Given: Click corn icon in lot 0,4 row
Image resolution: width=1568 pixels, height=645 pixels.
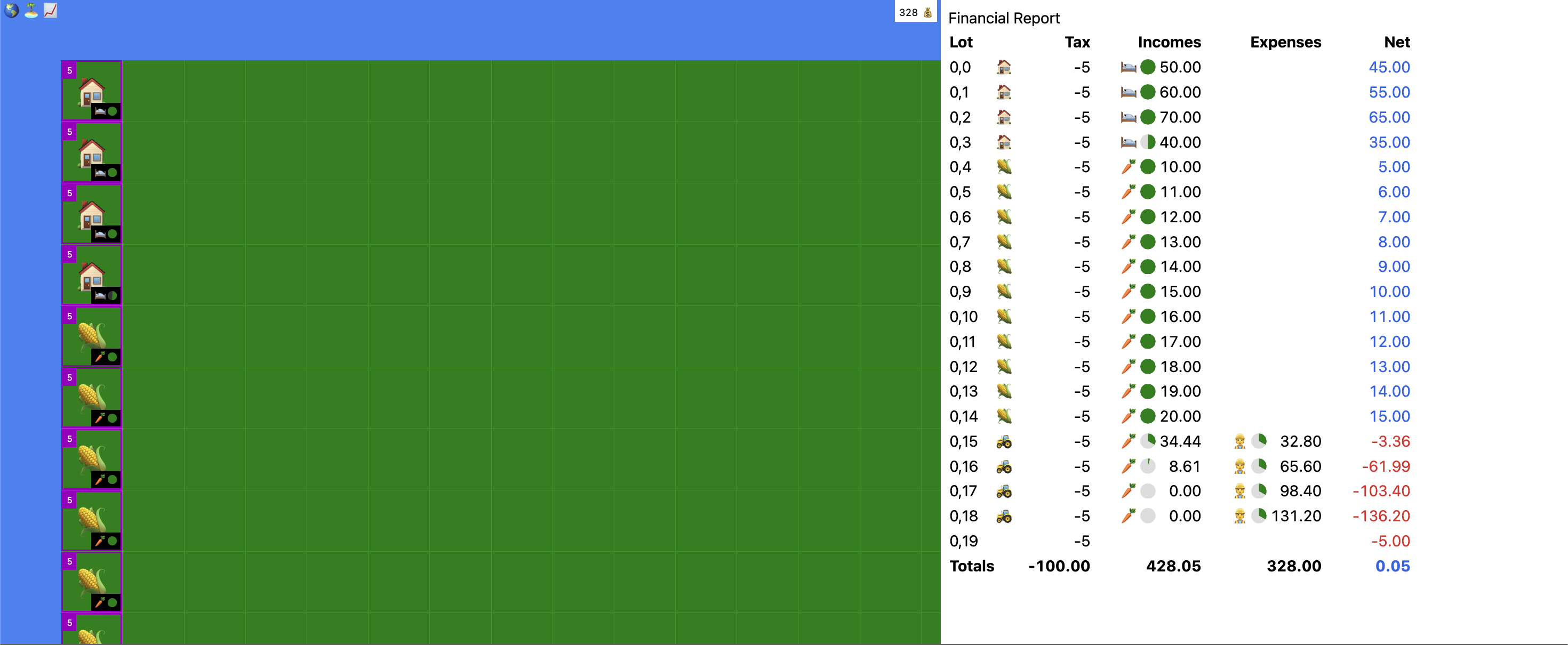Looking at the screenshot, I should click(1004, 167).
